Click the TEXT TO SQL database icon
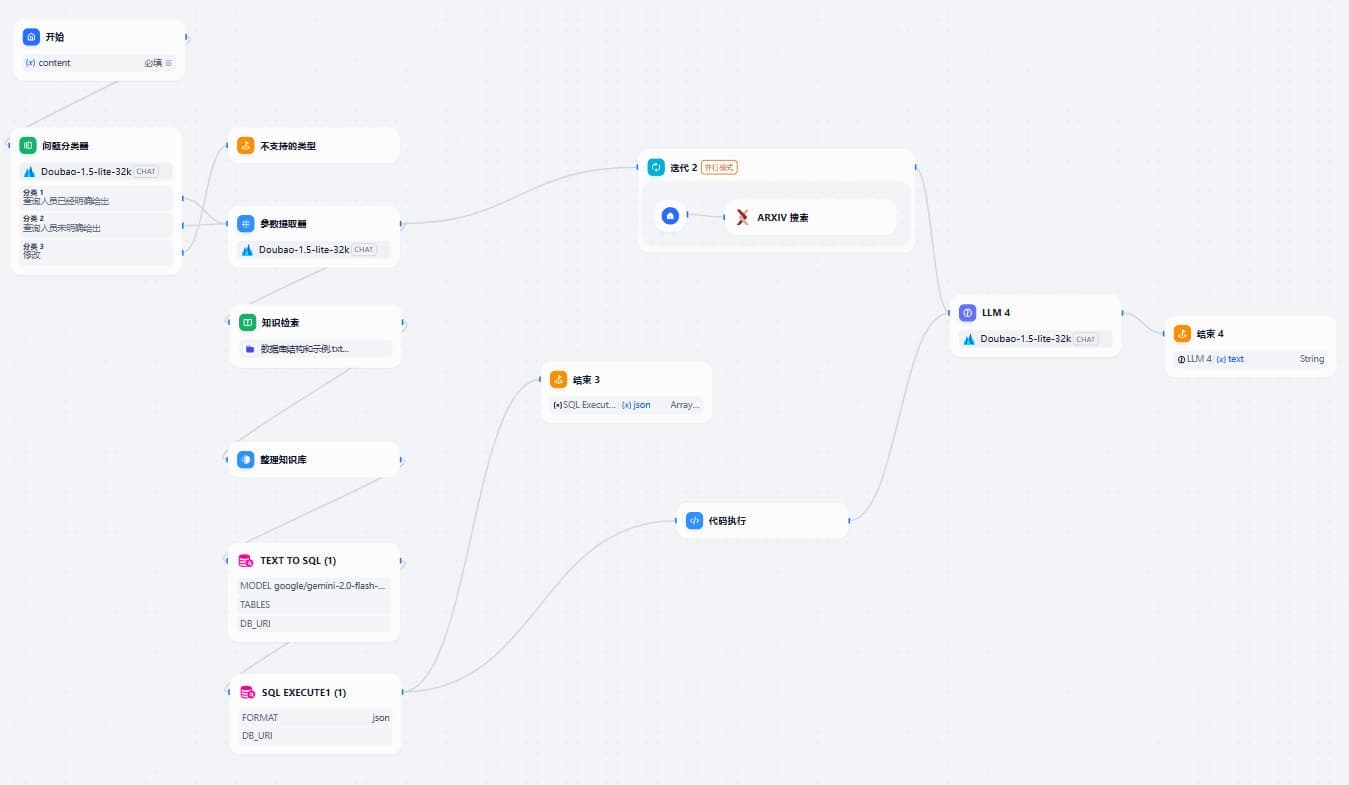Viewport: 1349px width, 785px height. pyautogui.click(x=246, y=561)
